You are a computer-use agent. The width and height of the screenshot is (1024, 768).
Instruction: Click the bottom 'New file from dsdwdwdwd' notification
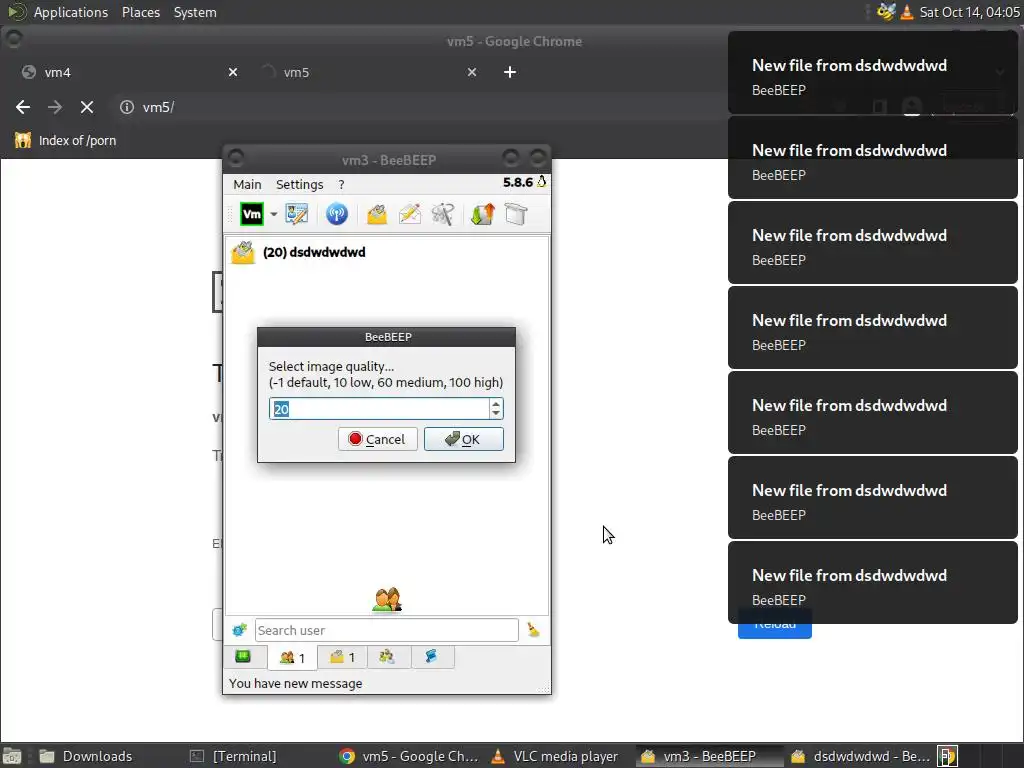[x=872, y=583]
